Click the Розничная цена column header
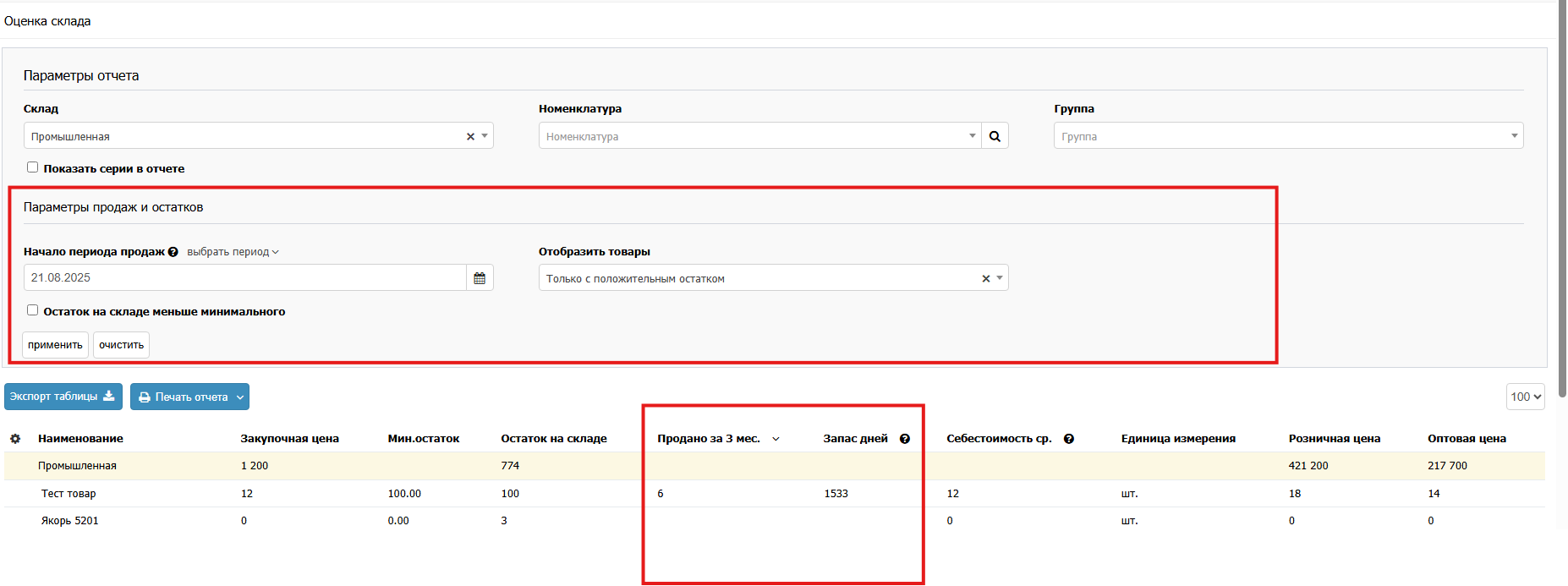The width and height of the screenshot is (1568, 586). (1335, 439)
